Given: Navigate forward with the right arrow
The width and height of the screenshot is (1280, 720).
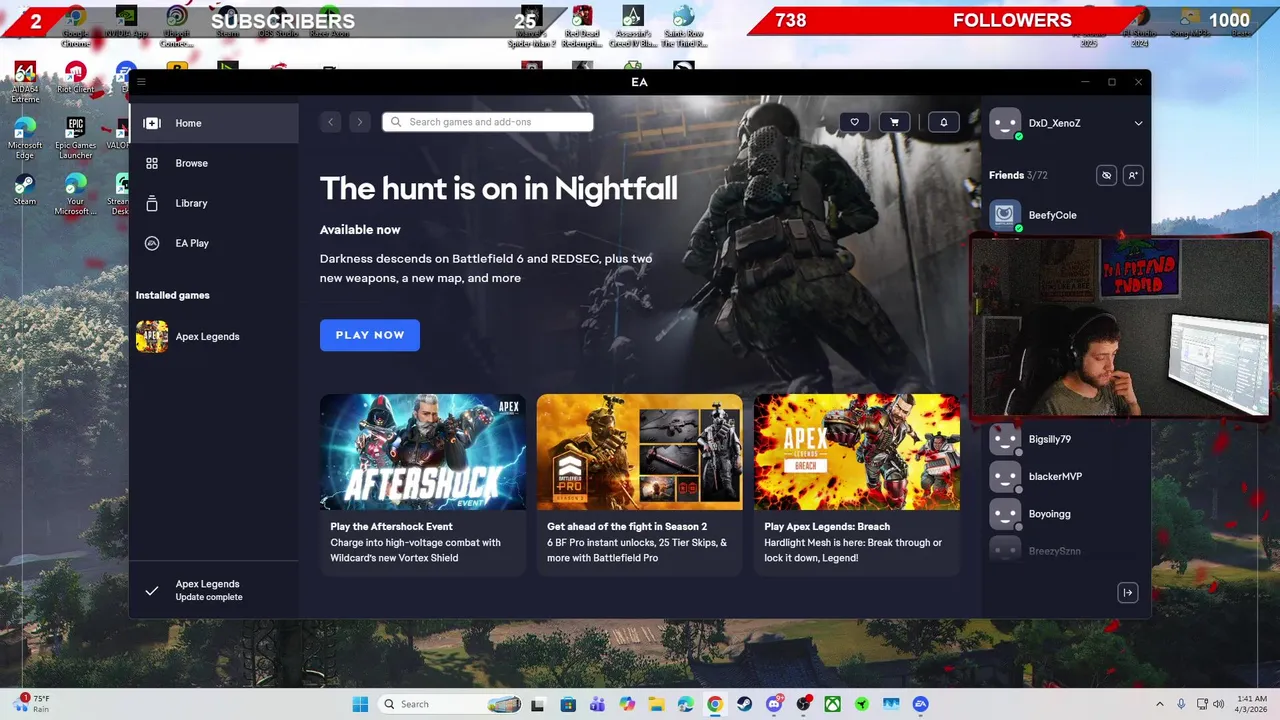Looking at the screenshot, I should pyautogui.click(x=360, y=122).
